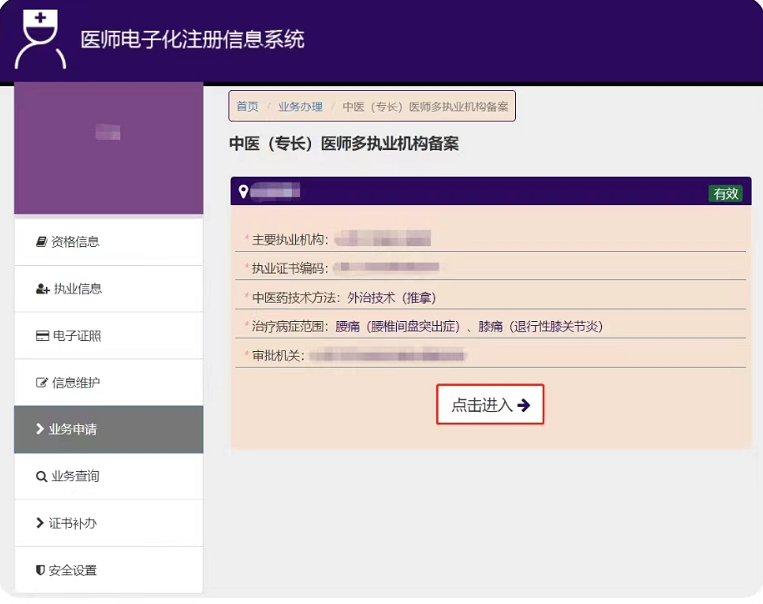Click the shield icon beside 安全设置
This screenshot has width=763, height=604.
(x=41, y=571)
